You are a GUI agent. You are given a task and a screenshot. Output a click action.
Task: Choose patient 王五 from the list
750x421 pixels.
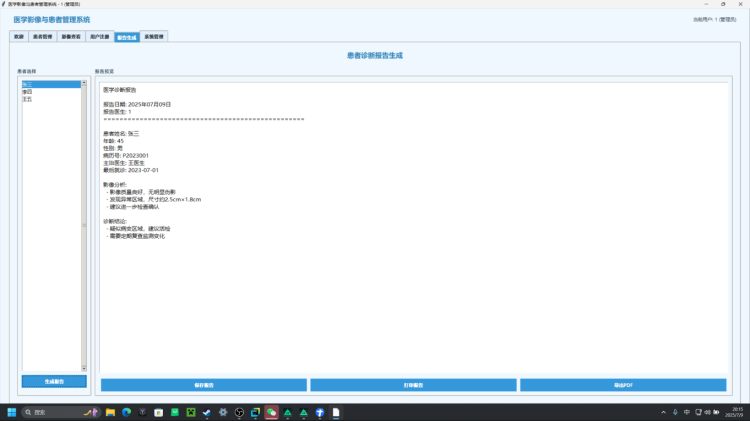(x=27, y=98)
